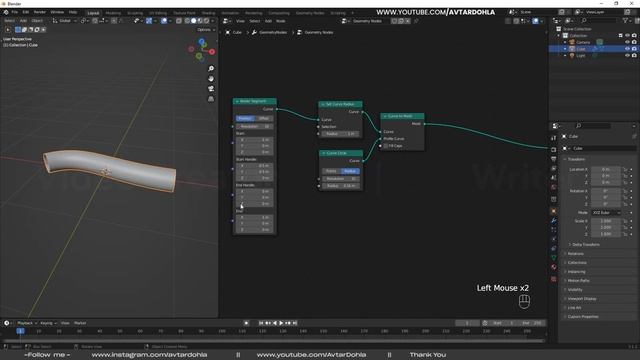Toggle the camera view icon in viewport
Image resolution: width=640 pixels, height=360 pixels.
click(211, 89)
